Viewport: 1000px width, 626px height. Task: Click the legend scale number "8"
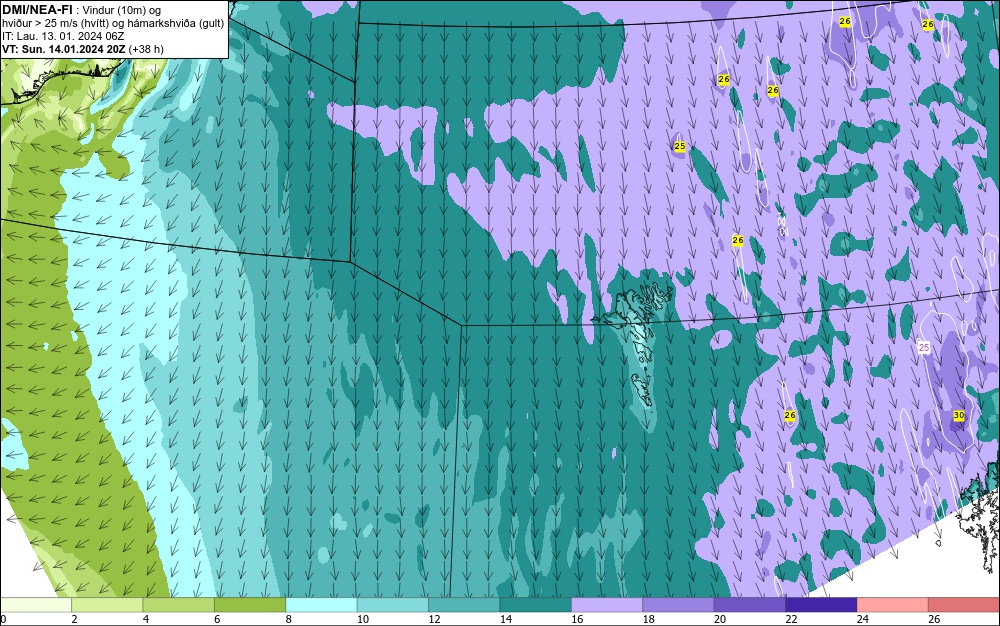click(x=288, y=619)
